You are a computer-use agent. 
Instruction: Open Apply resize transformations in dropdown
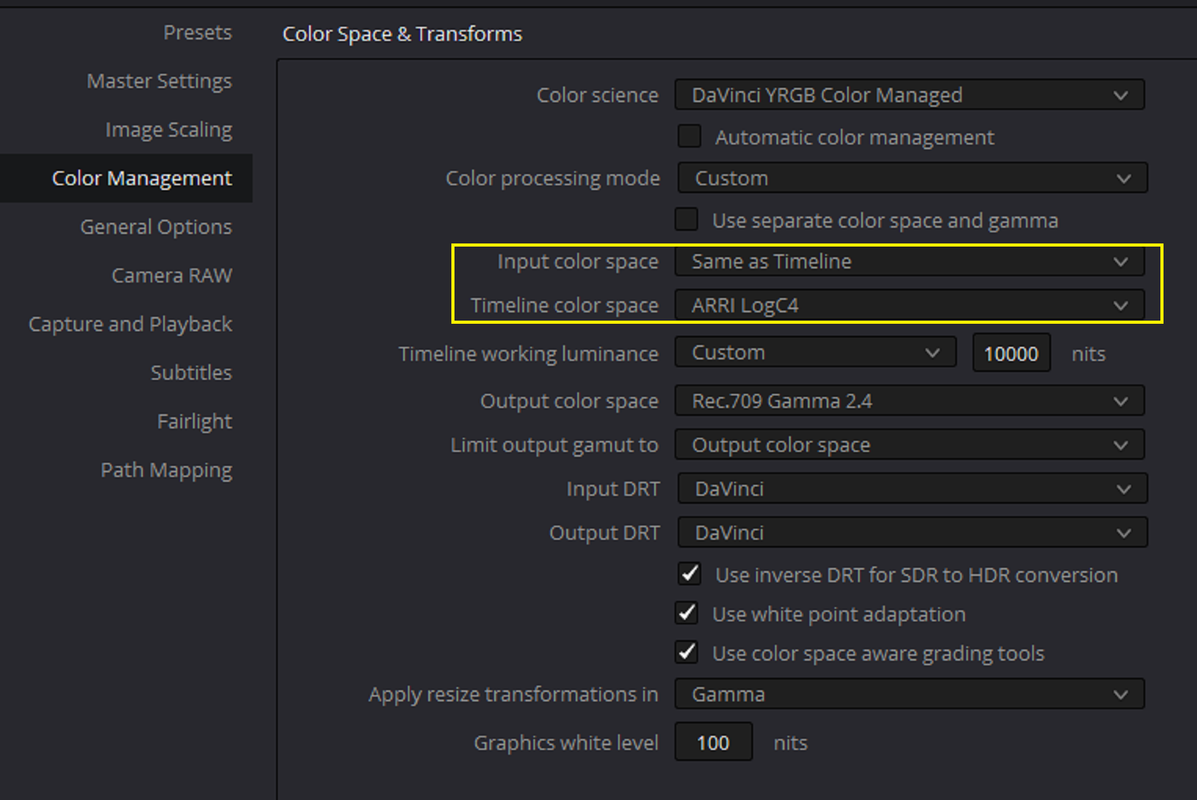909,694
